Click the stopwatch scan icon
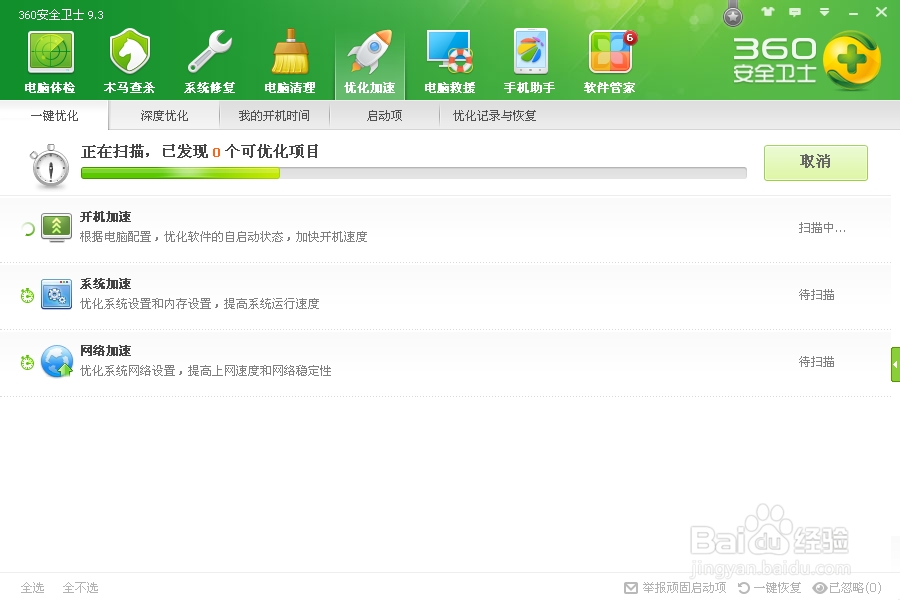The width and height of the screenshot is (900, 600). point(51,167)
